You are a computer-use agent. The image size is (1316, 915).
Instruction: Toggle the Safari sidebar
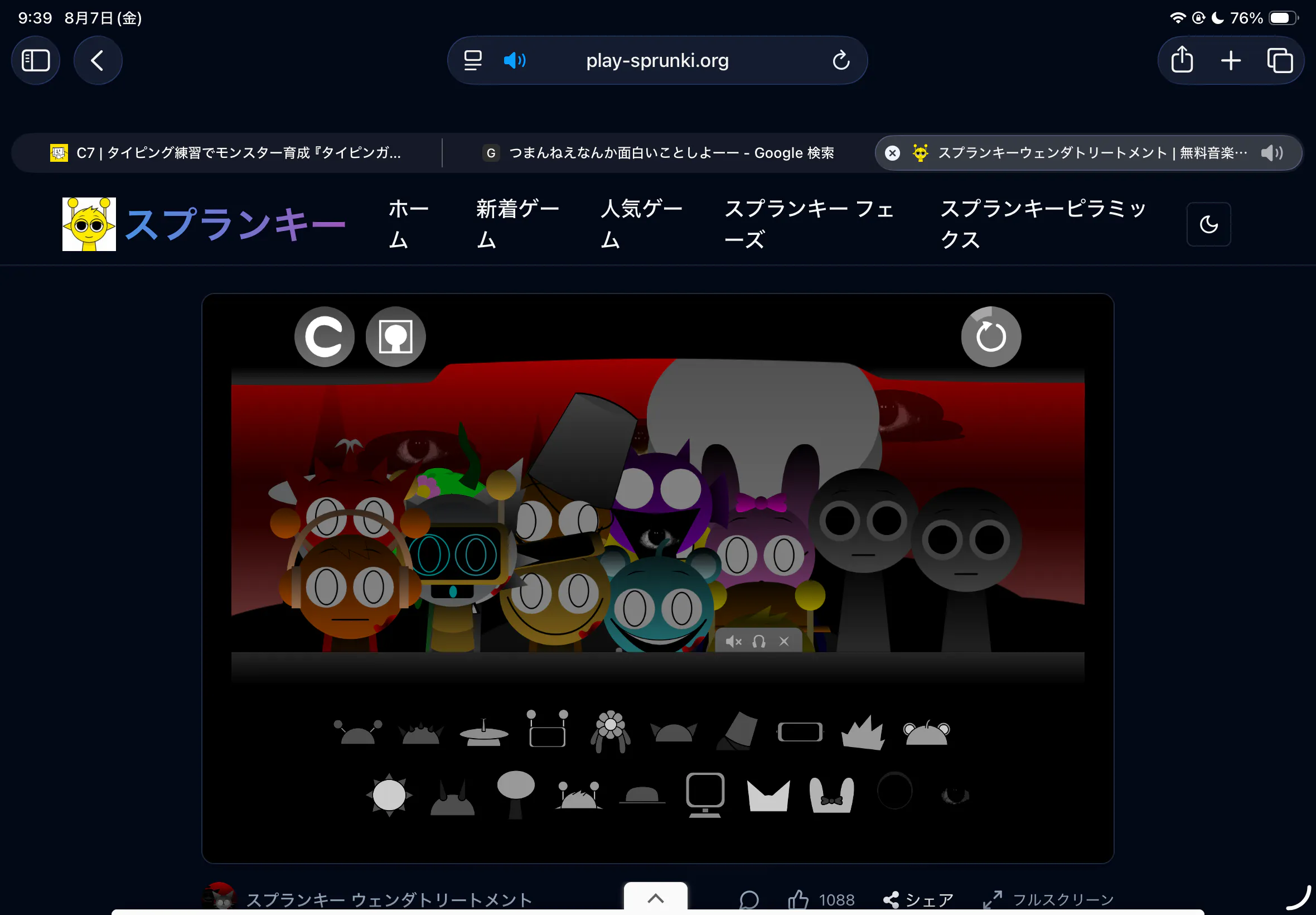[x=36, y=60]
